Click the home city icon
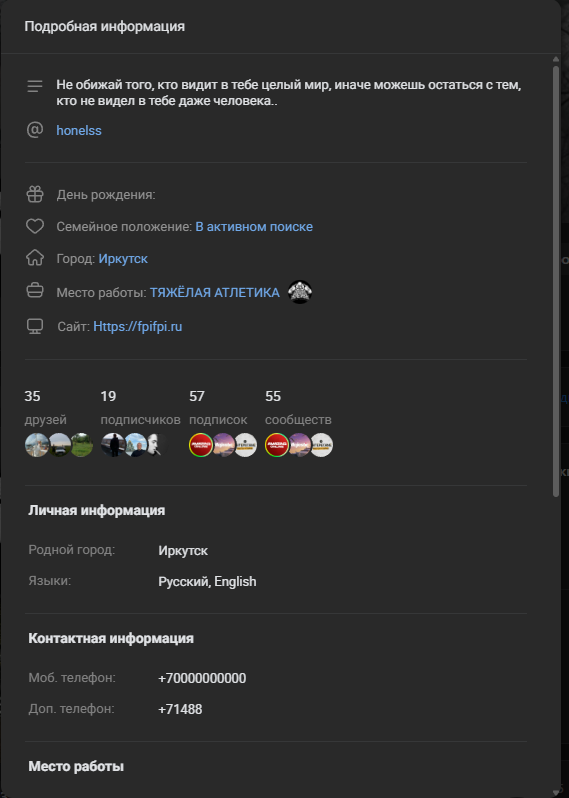The height and width of the screenshot is (798, 569). [35, 258]
